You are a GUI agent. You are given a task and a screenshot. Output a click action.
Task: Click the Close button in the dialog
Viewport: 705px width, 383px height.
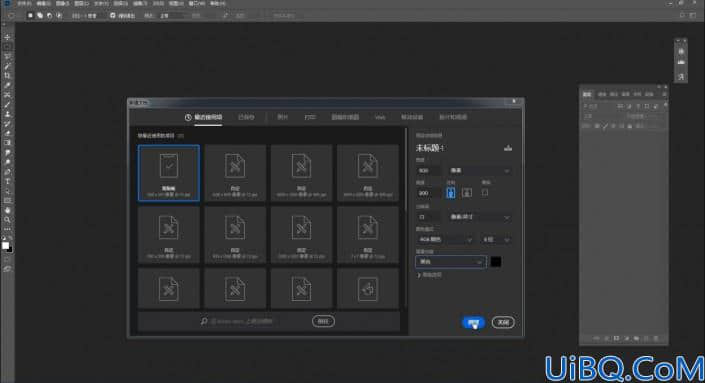click(503, 322)
